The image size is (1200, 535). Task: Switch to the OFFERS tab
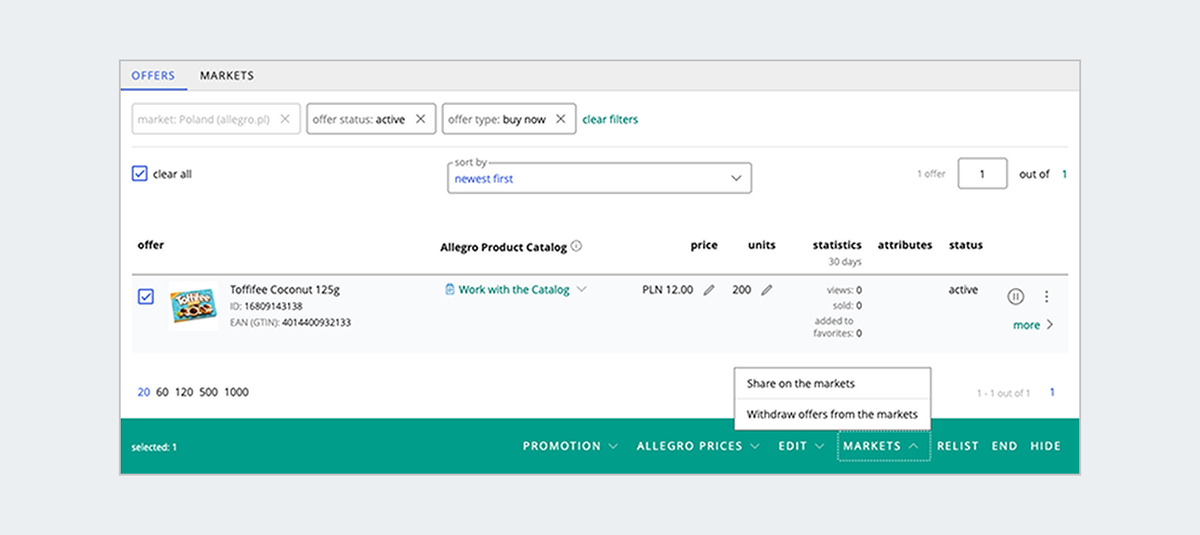click(x=153, y=75)
